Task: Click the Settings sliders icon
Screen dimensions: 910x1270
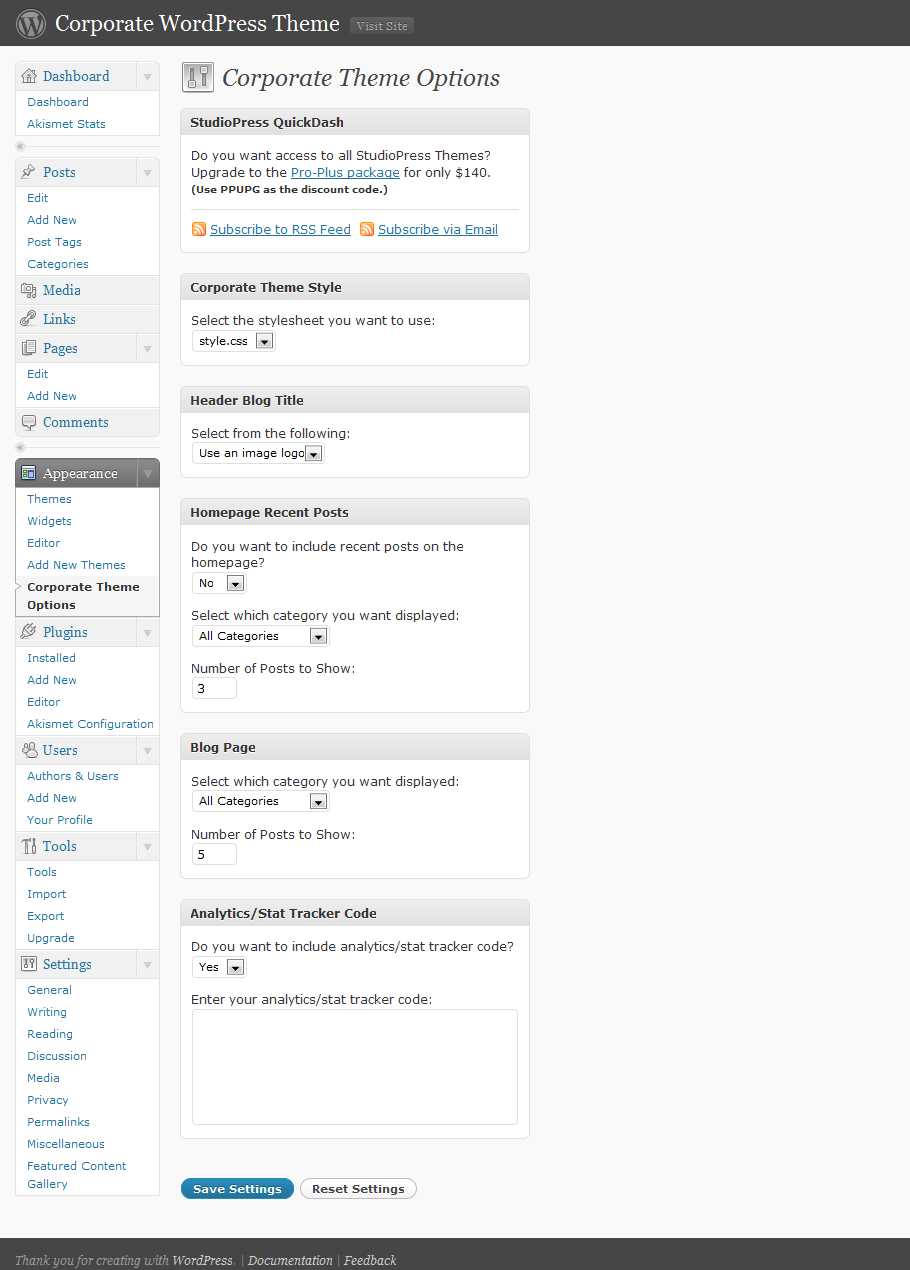Action: tap(29, 964)
